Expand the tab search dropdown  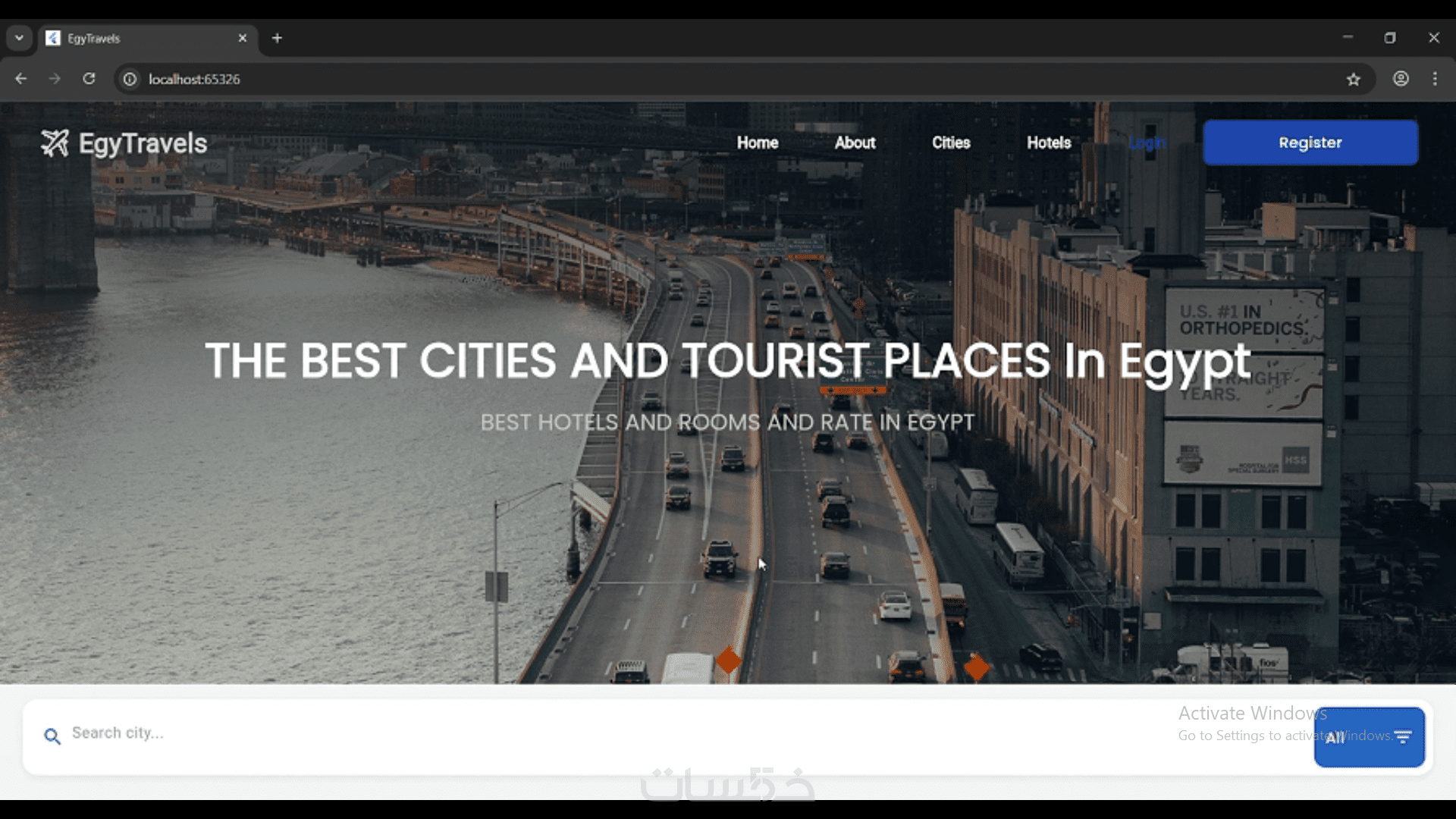[x=19, y=38]
